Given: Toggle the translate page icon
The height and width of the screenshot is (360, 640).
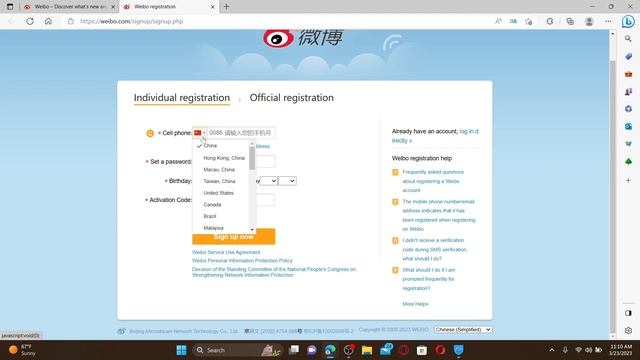Looking at the screenshot, I should coord(513,21).
